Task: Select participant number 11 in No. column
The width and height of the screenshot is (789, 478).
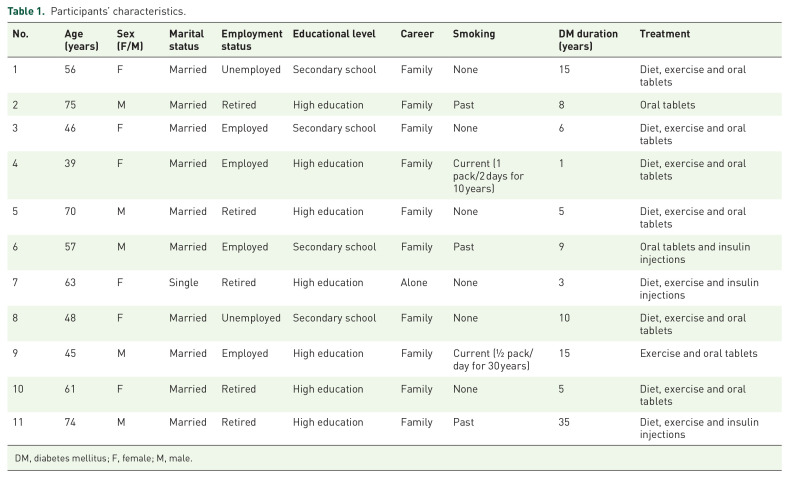Action: pos(18,423)
